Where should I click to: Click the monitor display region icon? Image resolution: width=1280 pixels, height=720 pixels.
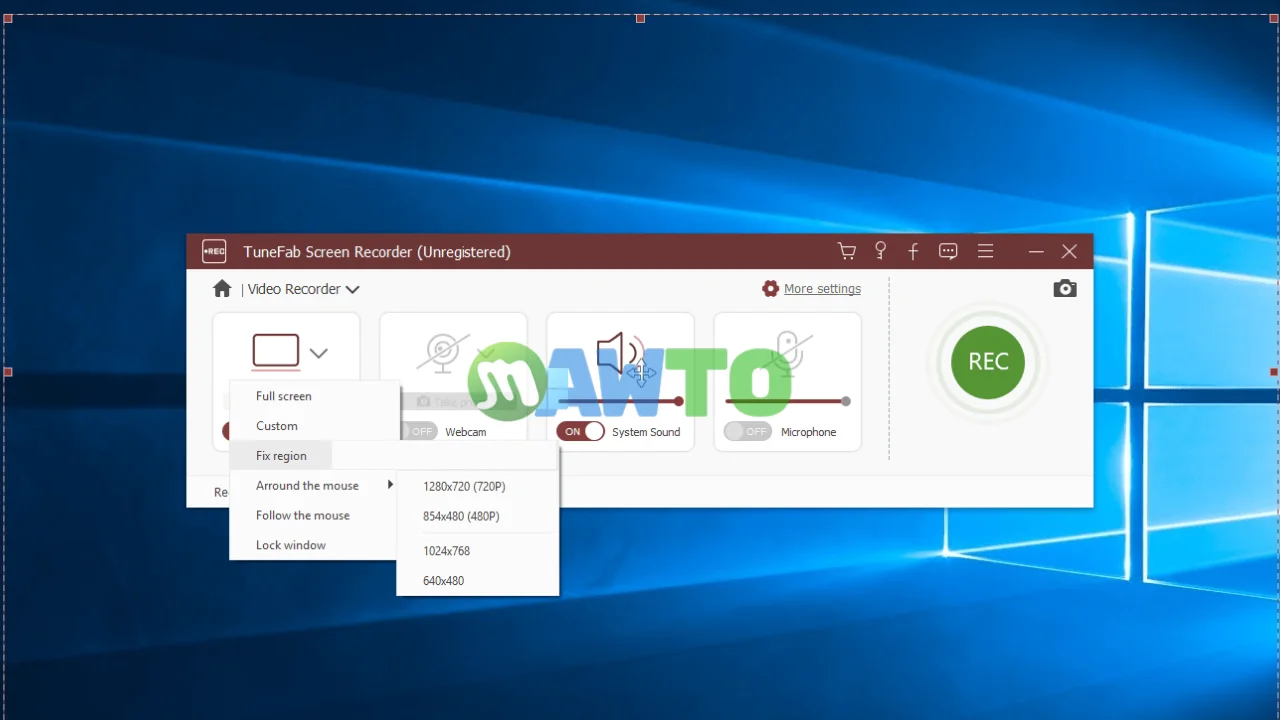click(276, 352)
